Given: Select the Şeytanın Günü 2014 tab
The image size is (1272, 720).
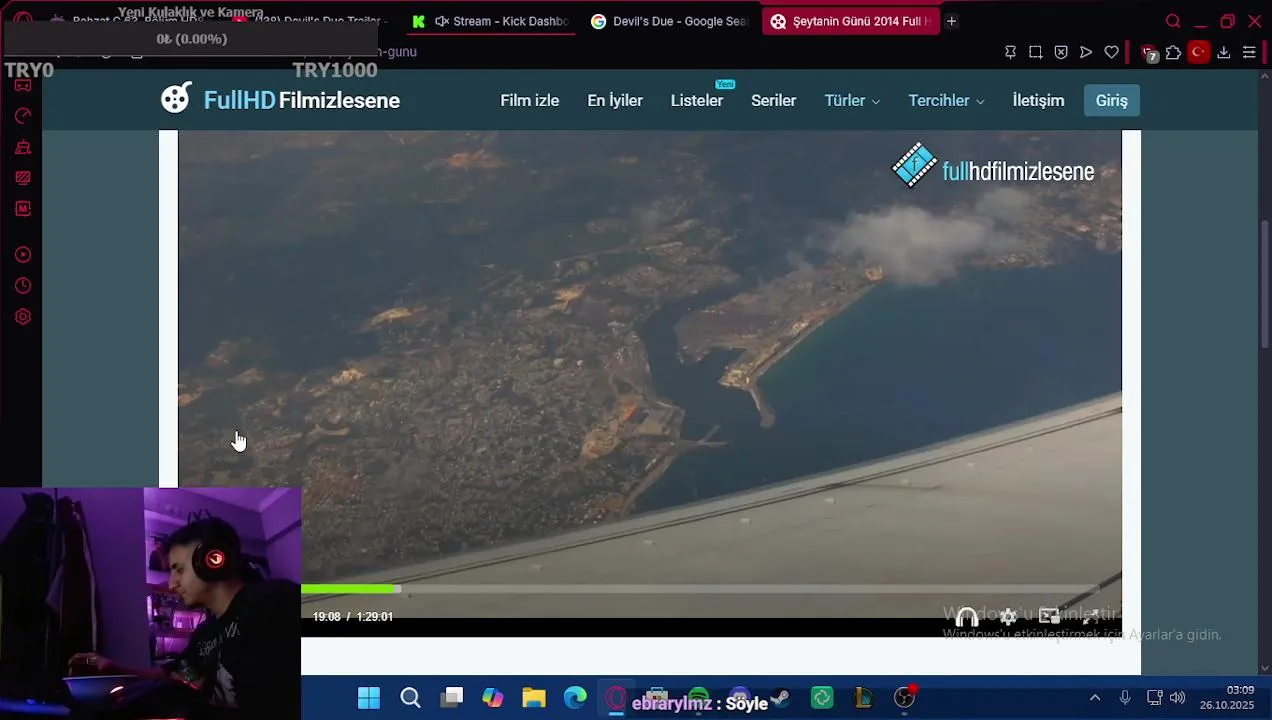Looking at the screenshot, I should [850, 21].
